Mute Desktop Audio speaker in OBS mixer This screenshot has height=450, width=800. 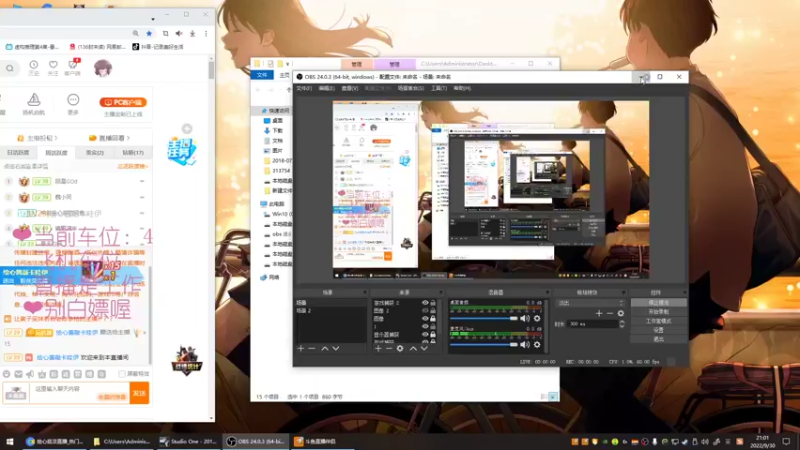(x=525, y=318)
